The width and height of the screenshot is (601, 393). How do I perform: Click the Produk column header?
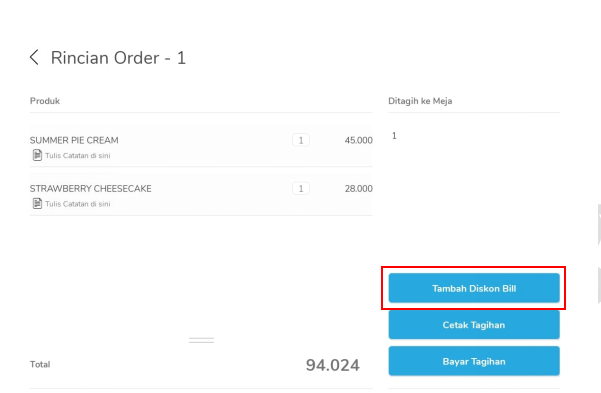tap(45, 101)
